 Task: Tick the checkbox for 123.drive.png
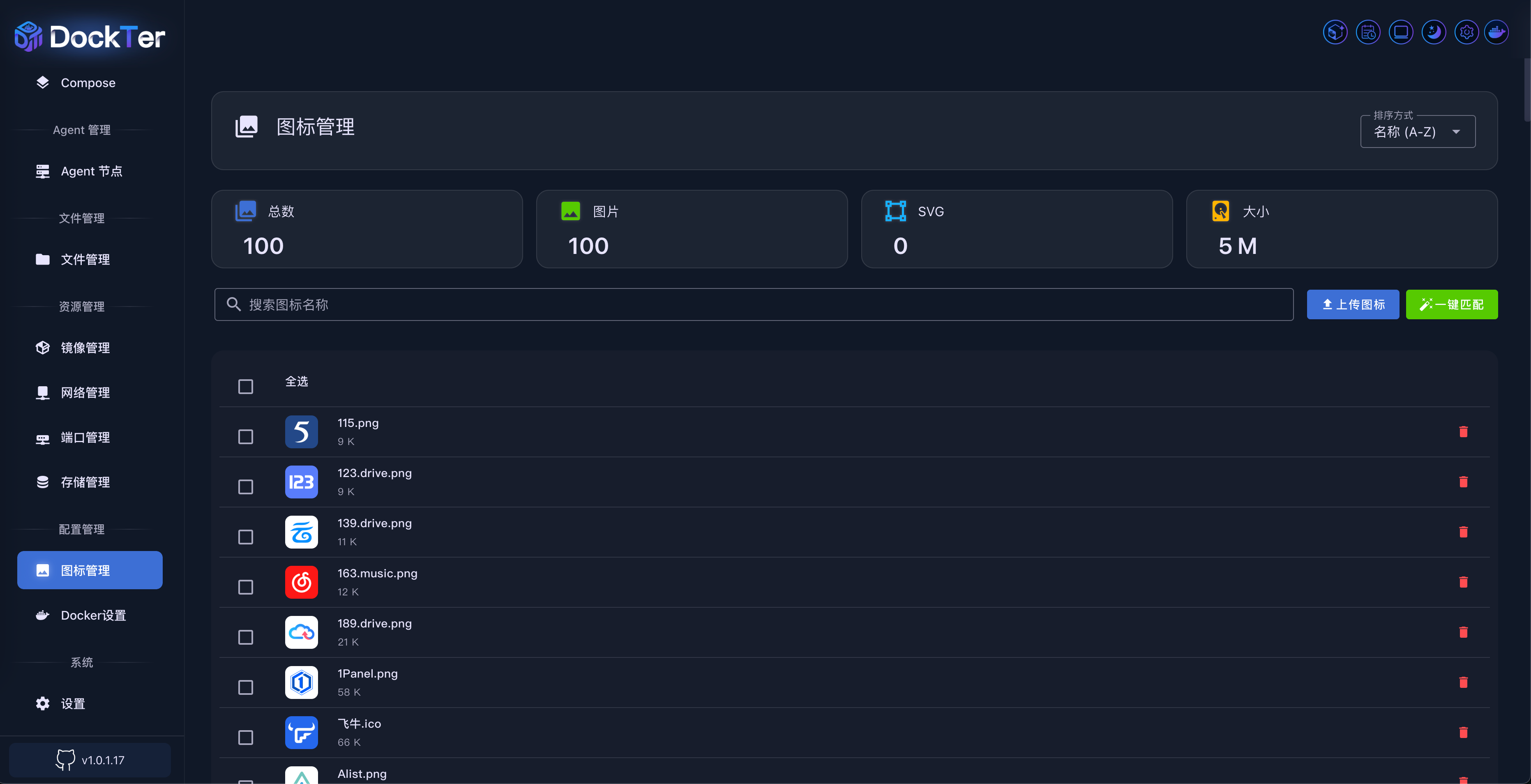tap(245, 487)
